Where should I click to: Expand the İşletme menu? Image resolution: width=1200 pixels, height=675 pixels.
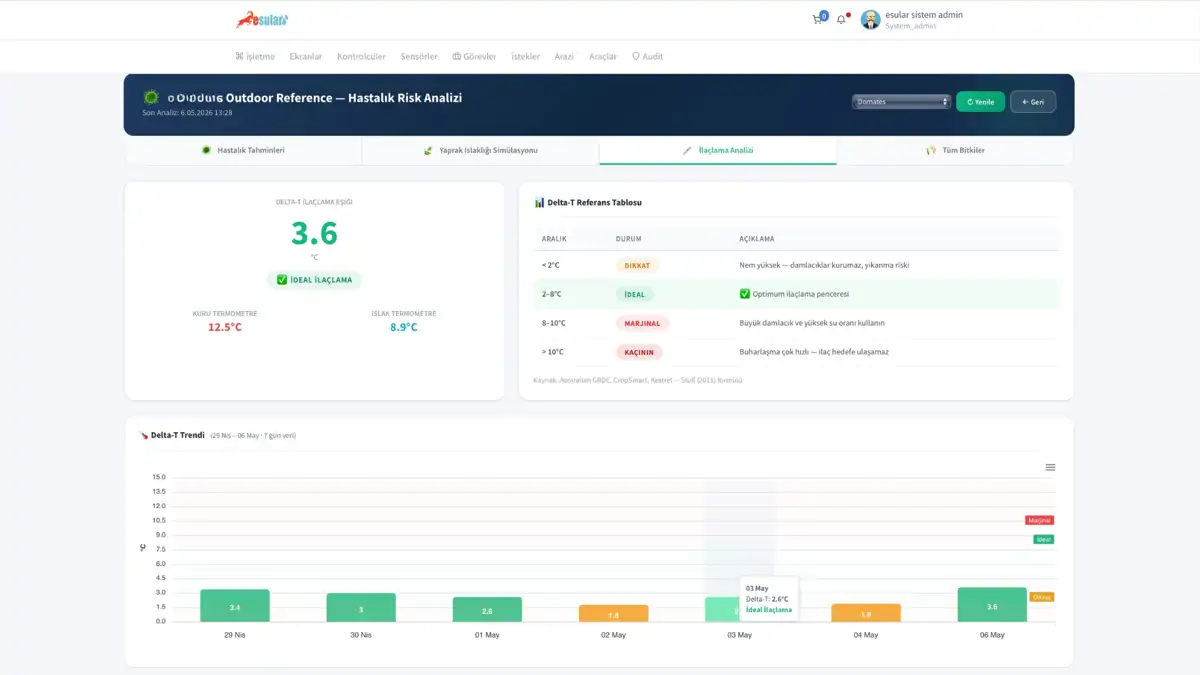click(x=255, y=56)
